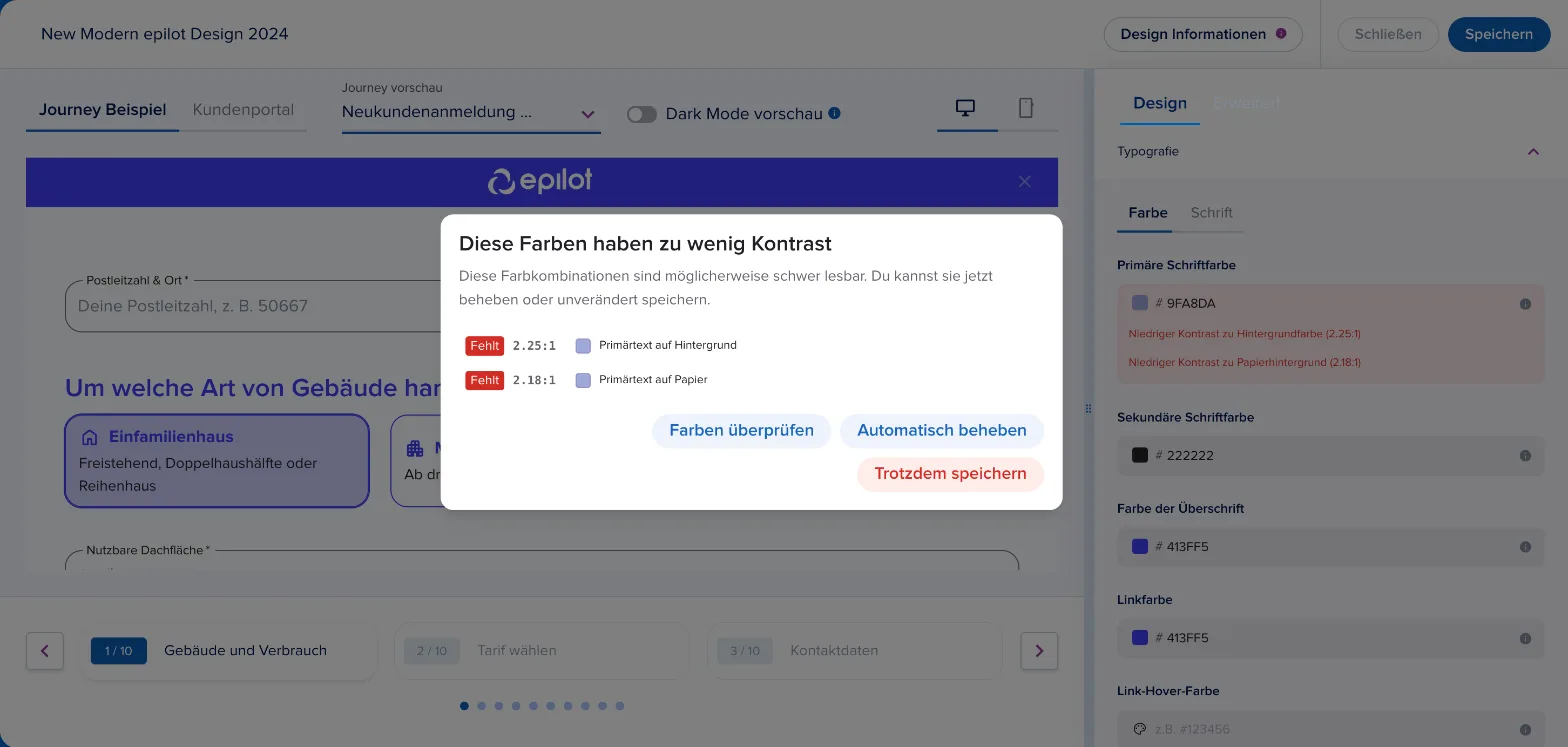This screenshot has width=1568, height=747.
Task: Click the info icon for Primäre Schriftfarbe
Action: (1525, 304)
